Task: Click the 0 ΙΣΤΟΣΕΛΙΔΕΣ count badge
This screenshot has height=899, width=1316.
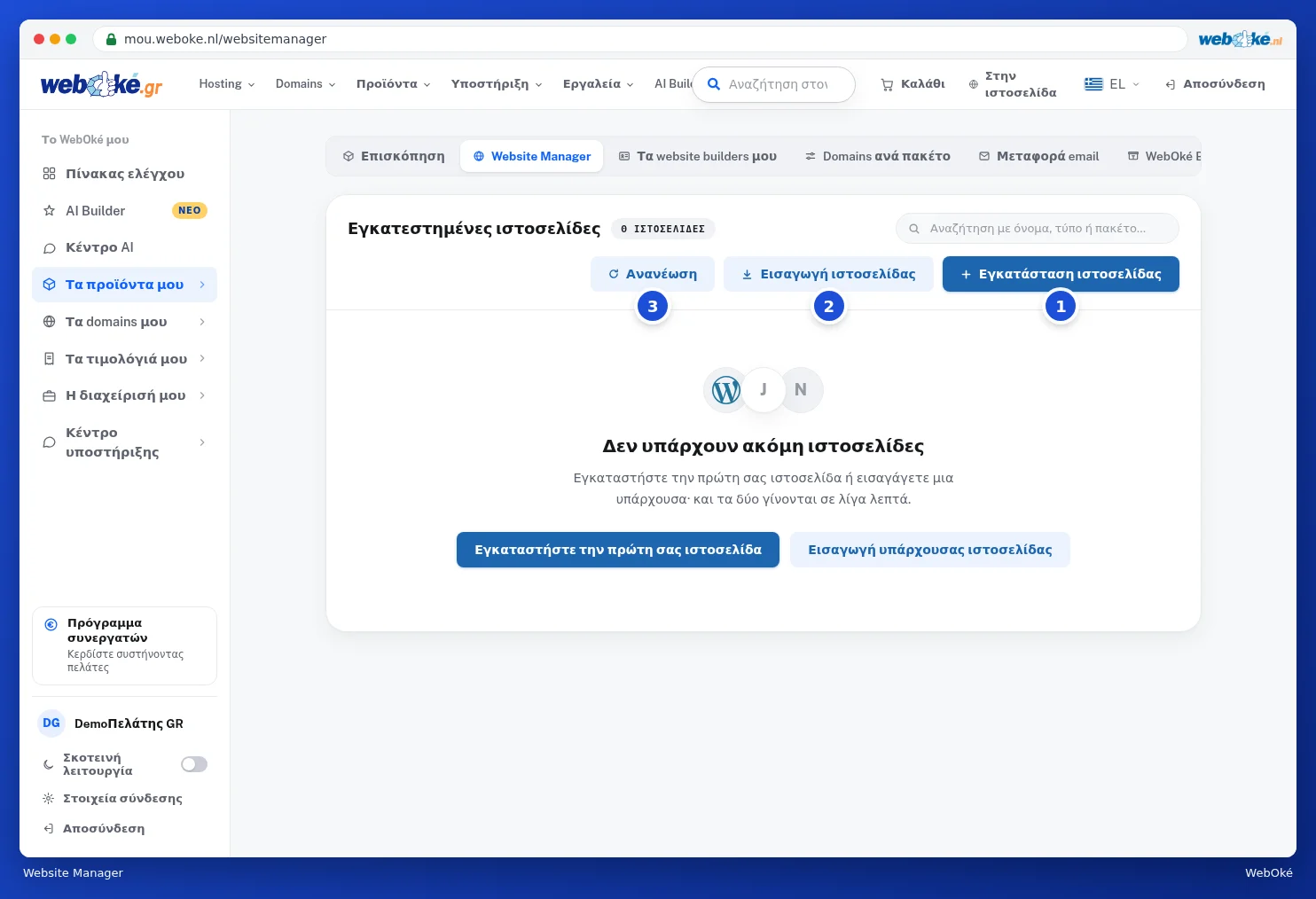Action: tap(662, 229)
